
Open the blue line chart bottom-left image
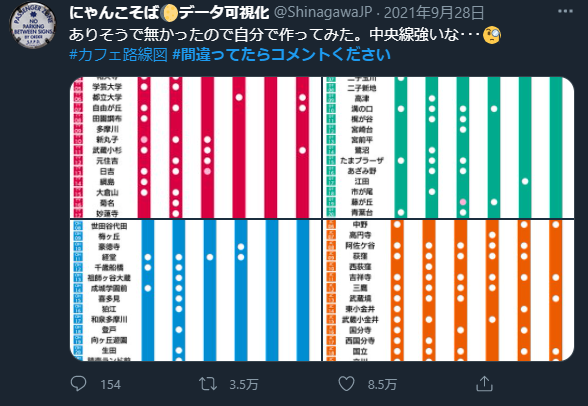click(195, 291)
